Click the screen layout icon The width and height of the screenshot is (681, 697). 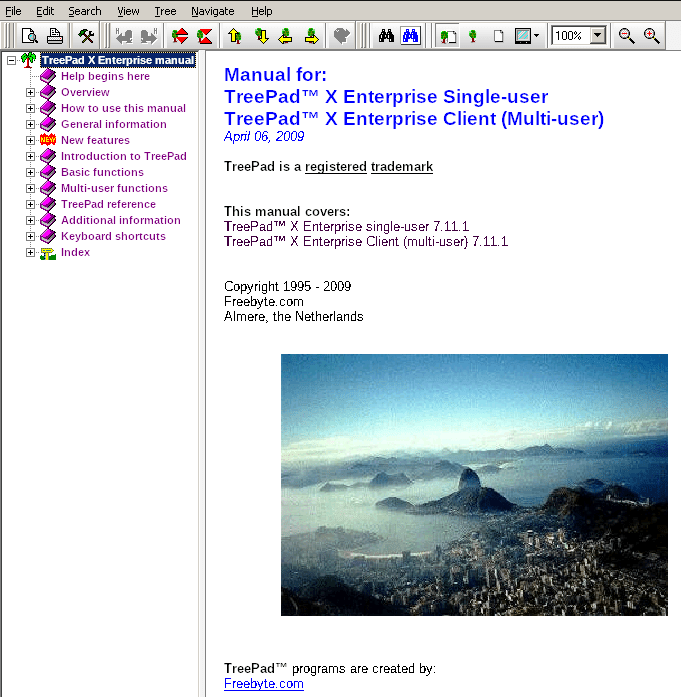(x=523, y=36)
